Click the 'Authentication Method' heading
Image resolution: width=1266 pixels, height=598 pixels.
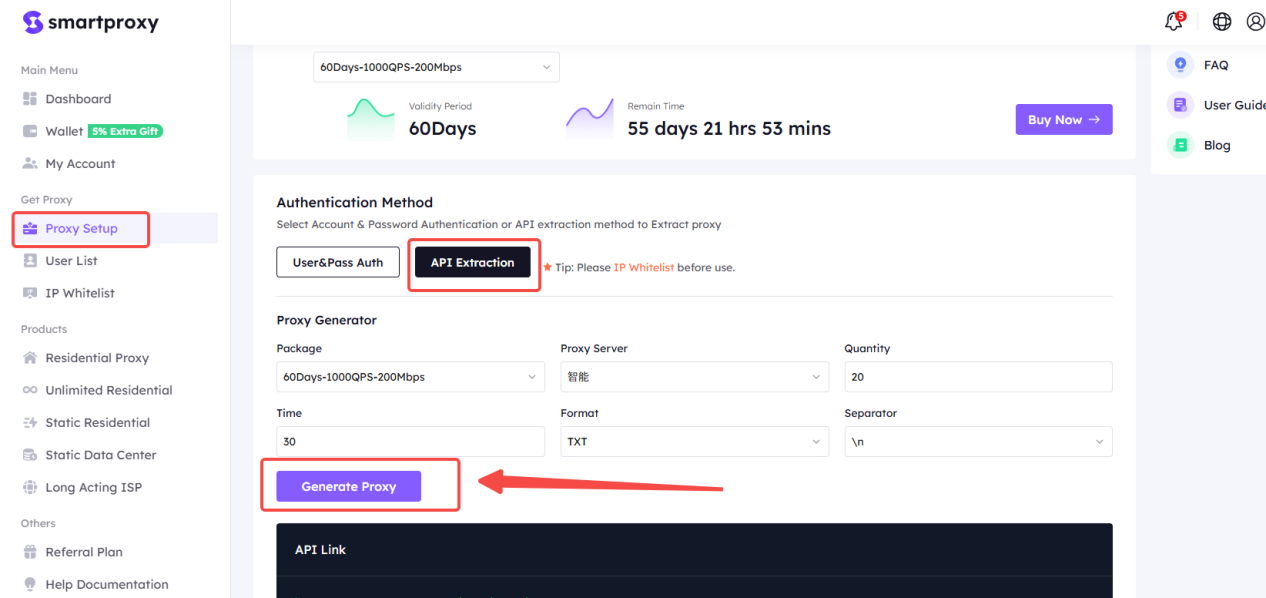[x=355, y=202]
